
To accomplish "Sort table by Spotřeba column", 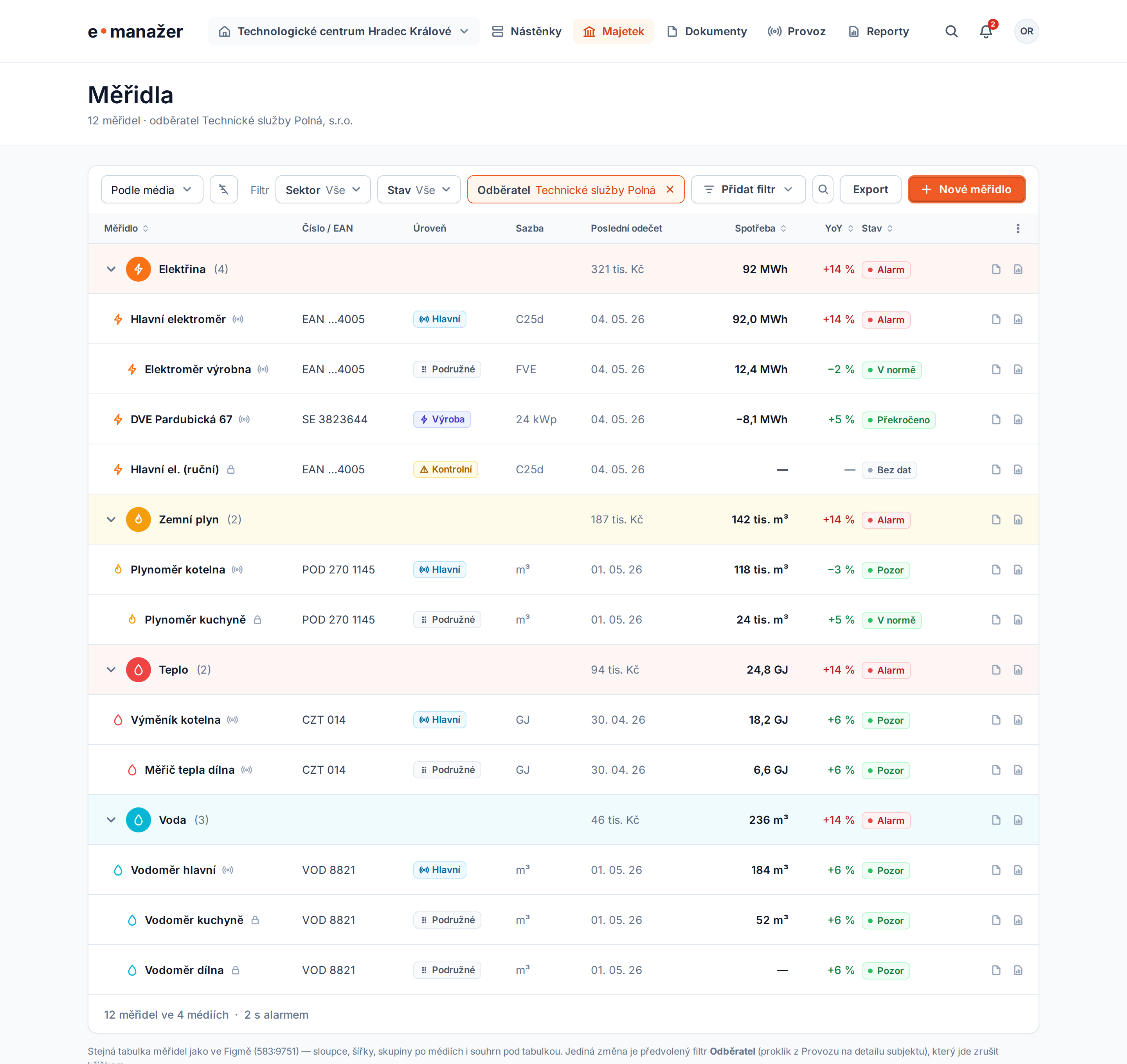I will pyautogui.click(x=760, y=228).
